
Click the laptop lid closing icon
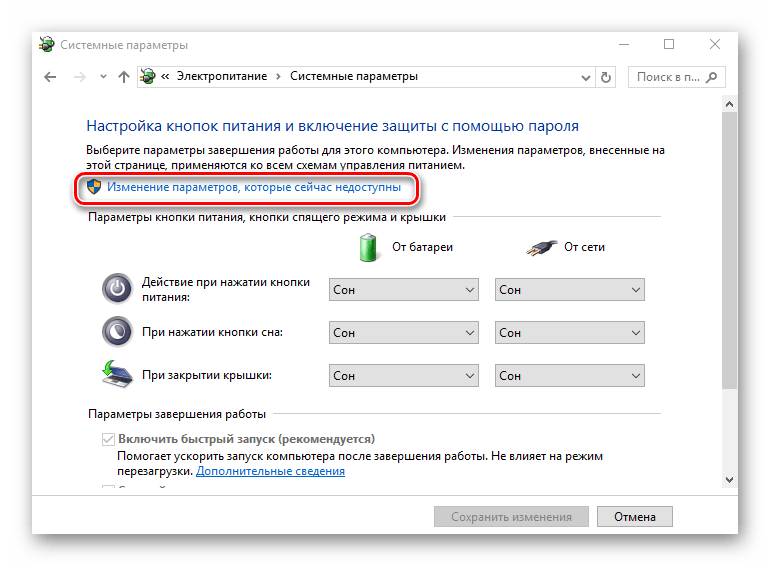point(117,374)
